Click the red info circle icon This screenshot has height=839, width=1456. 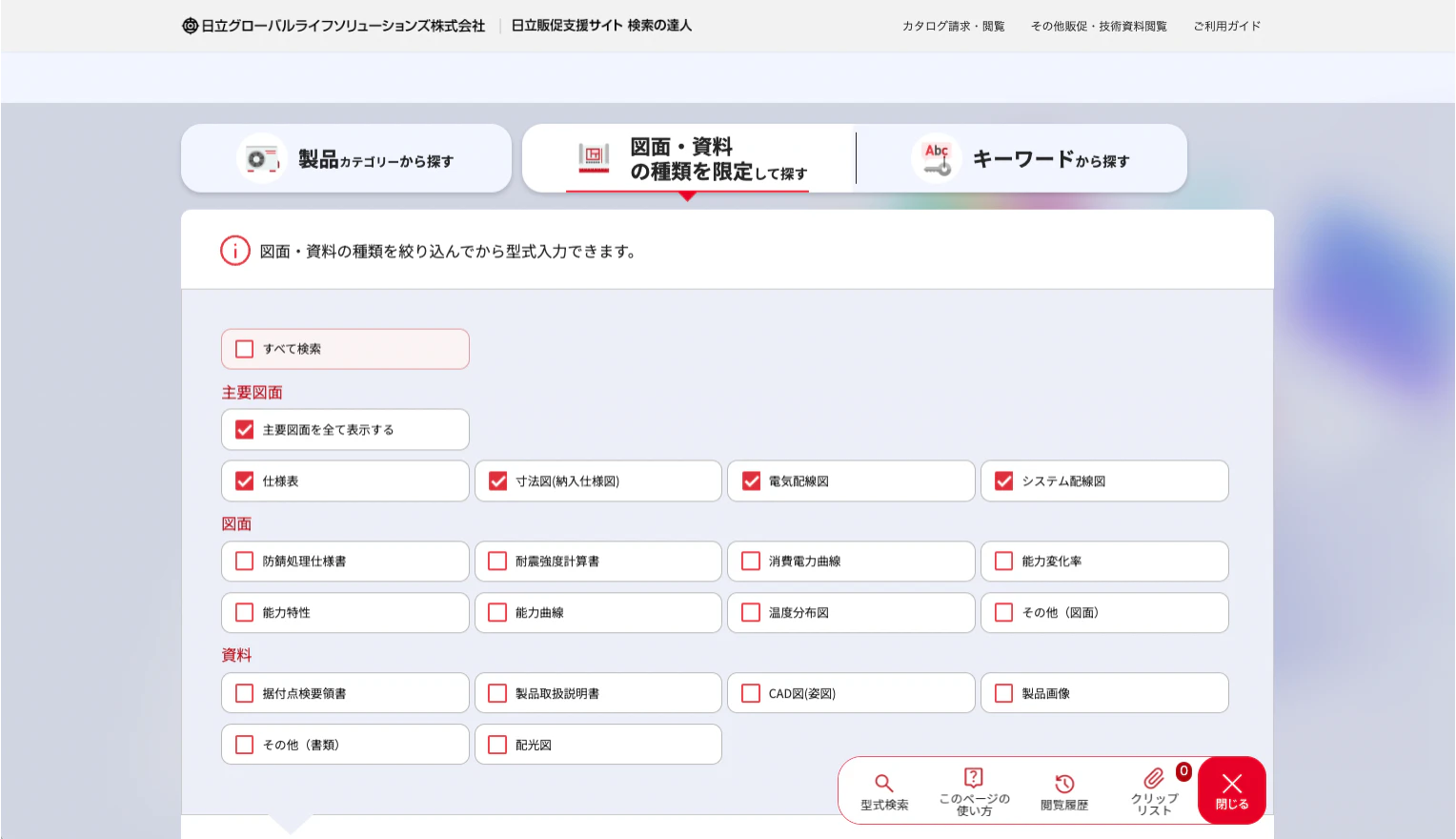coord(235,251)
